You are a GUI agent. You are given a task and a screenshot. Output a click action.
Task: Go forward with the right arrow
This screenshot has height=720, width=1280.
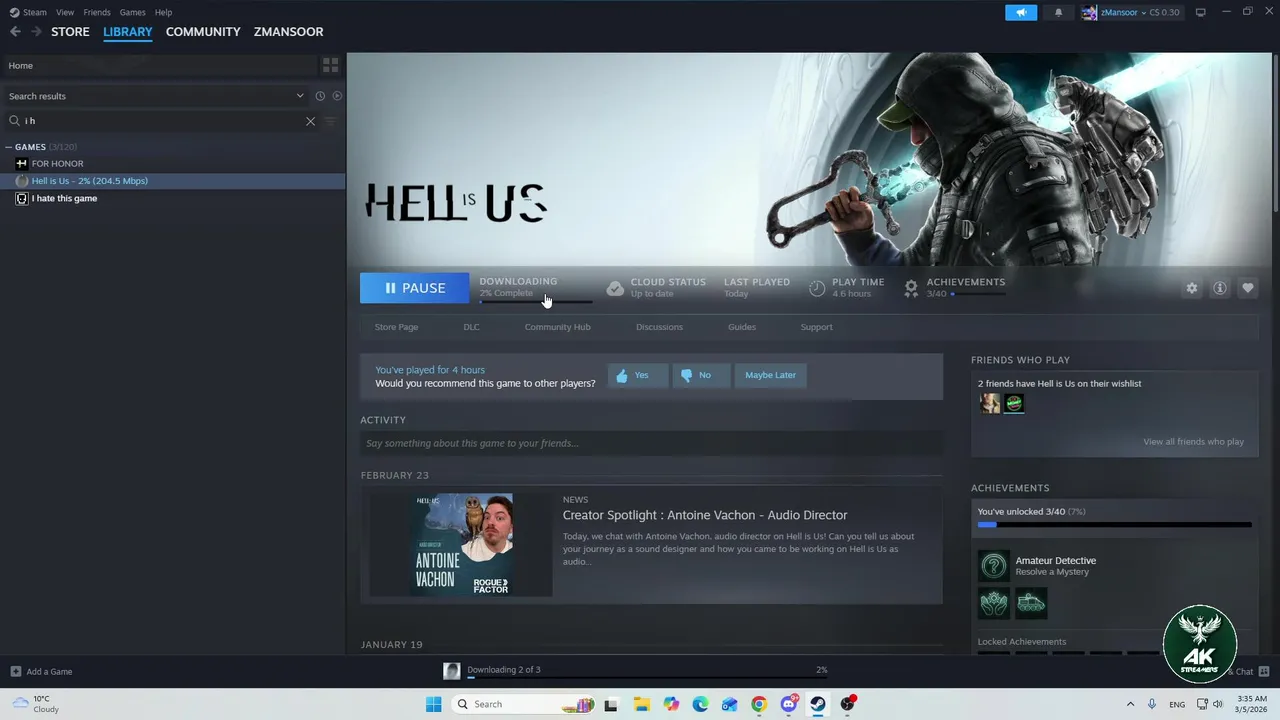click(36, 32)
